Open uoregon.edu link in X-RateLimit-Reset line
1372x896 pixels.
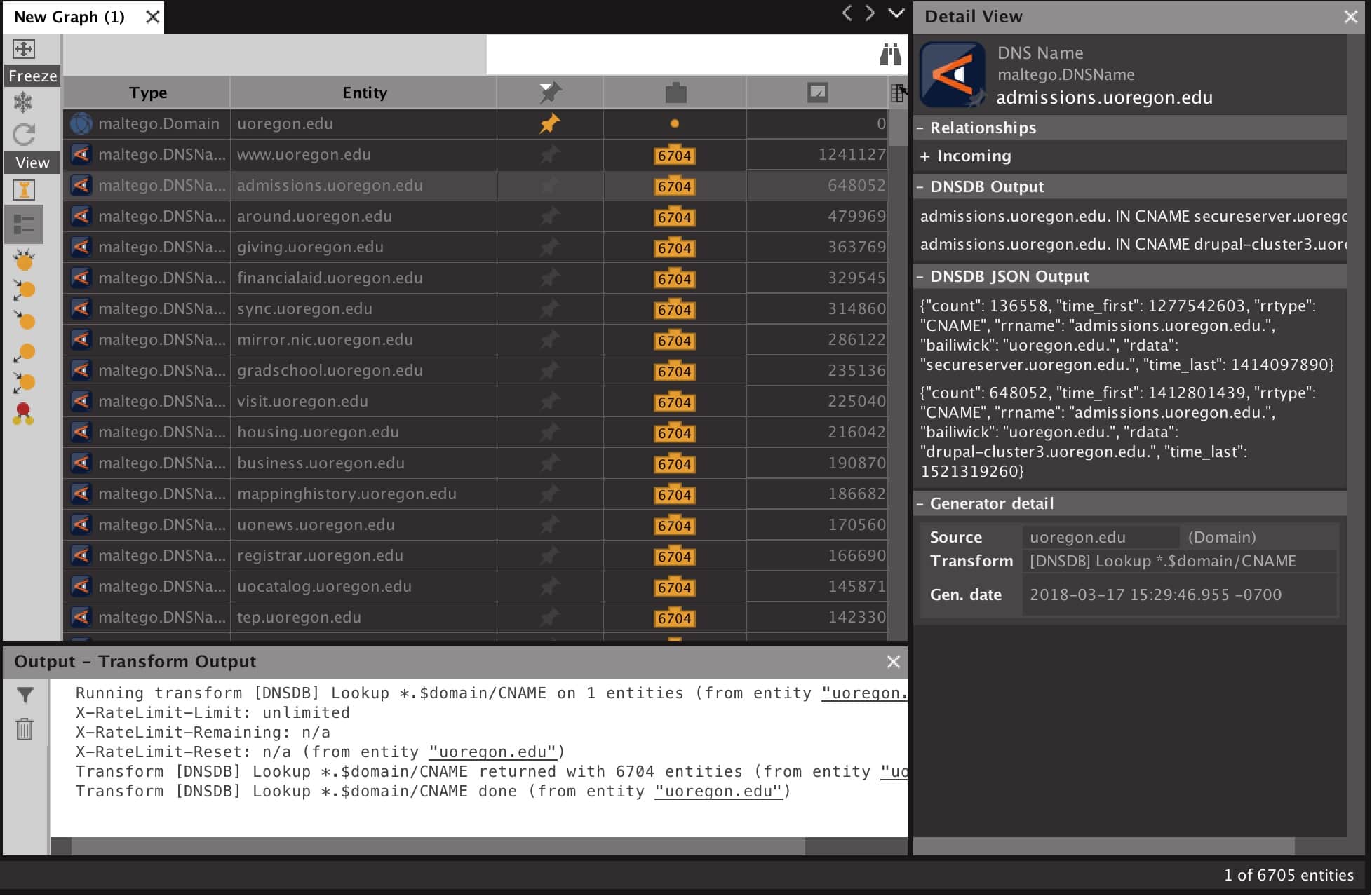(x=493, y=752)
